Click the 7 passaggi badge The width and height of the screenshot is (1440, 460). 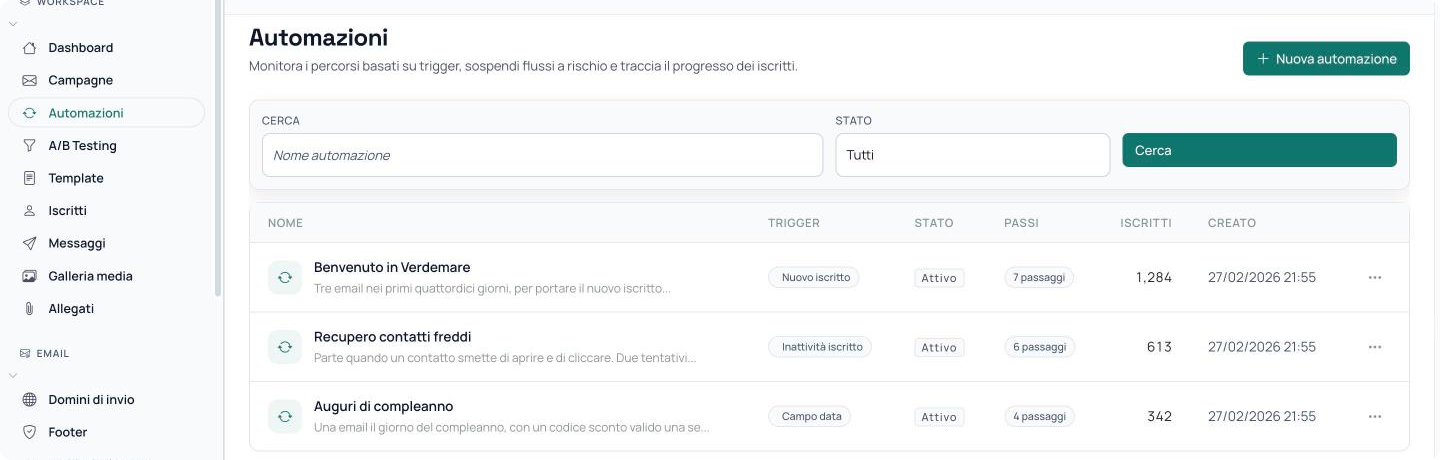click(1039, 277)
